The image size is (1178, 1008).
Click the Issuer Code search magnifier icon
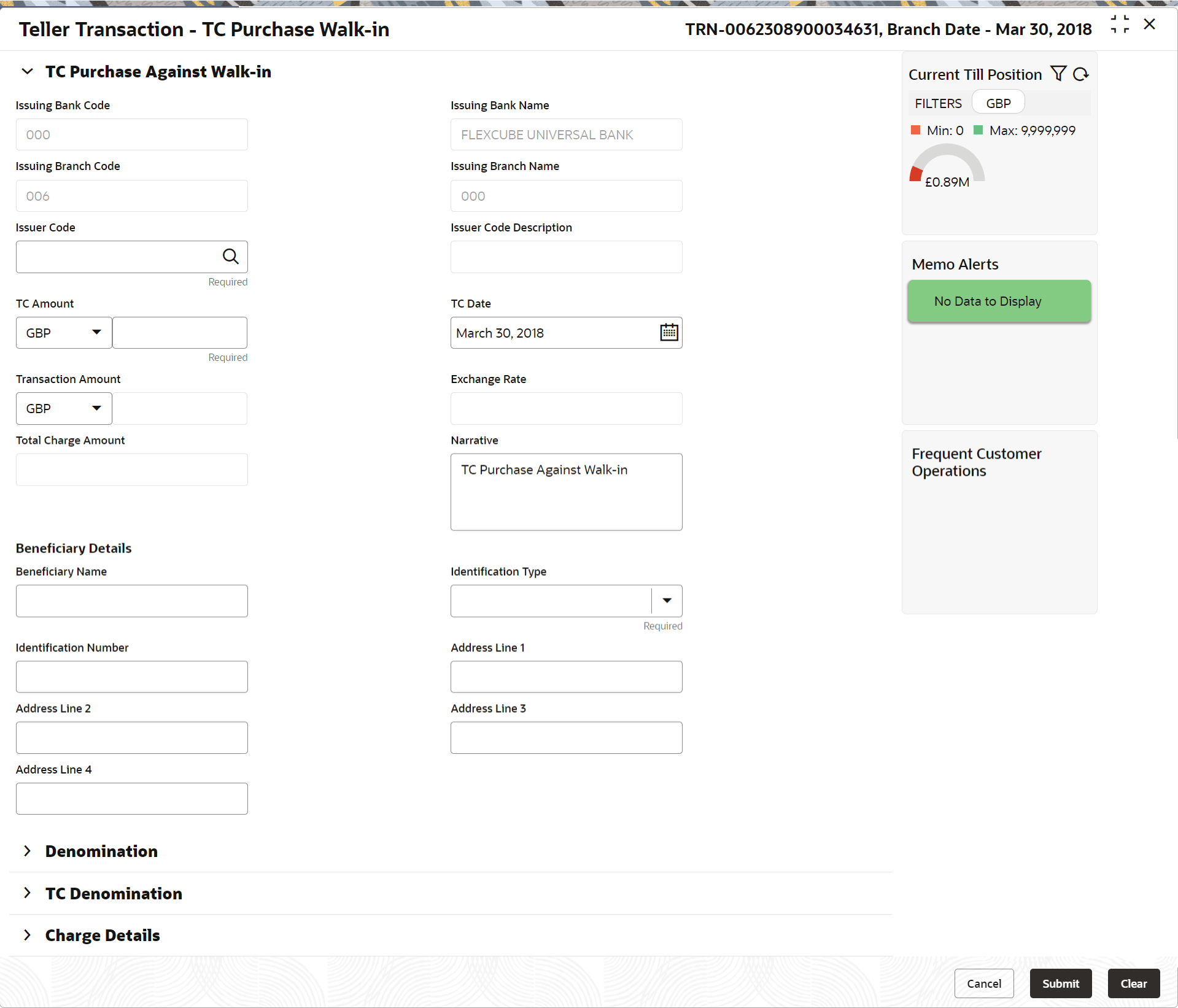230,257
